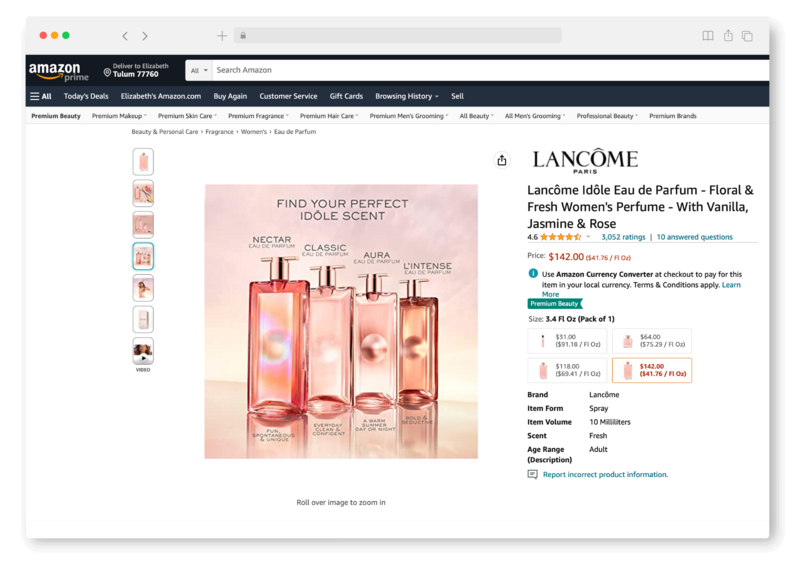Click the delivery location pin icon

pyautogui.click(x=107, y=72)
